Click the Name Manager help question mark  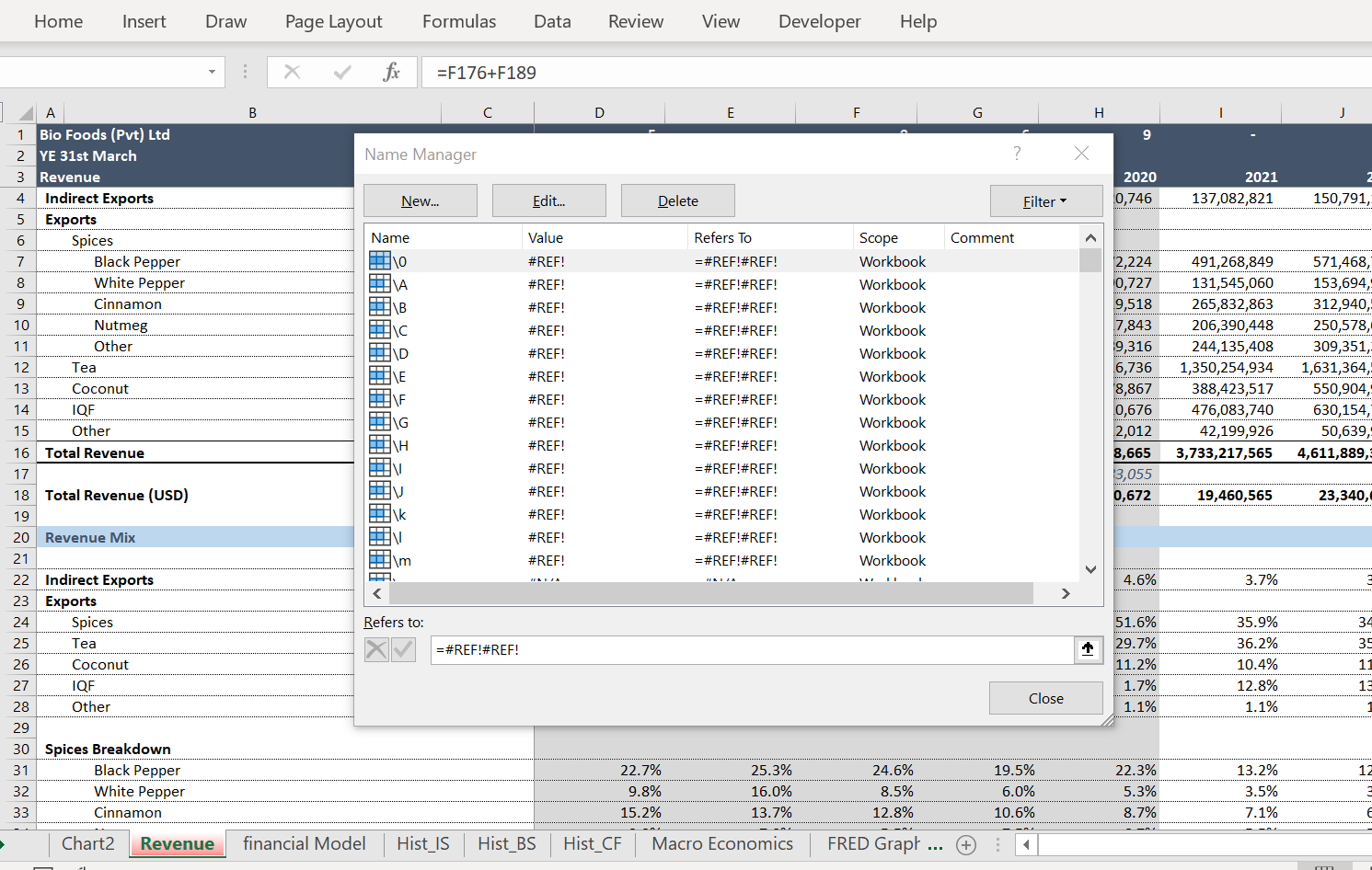(x=1017, y=154)
